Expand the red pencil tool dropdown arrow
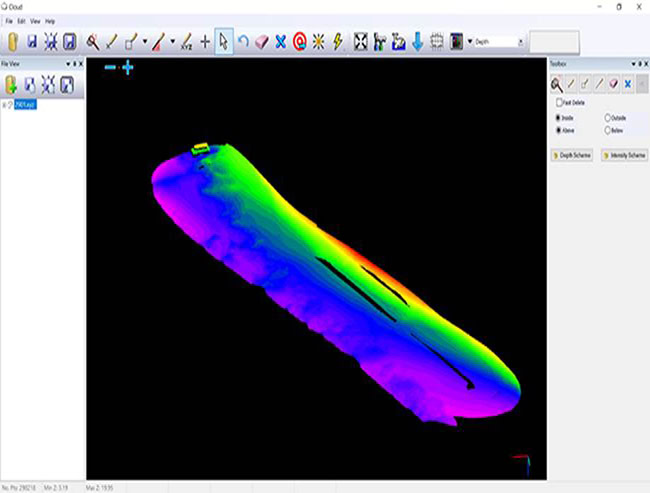This screenshot has width=650, height=493. click(x=172, y=41)
